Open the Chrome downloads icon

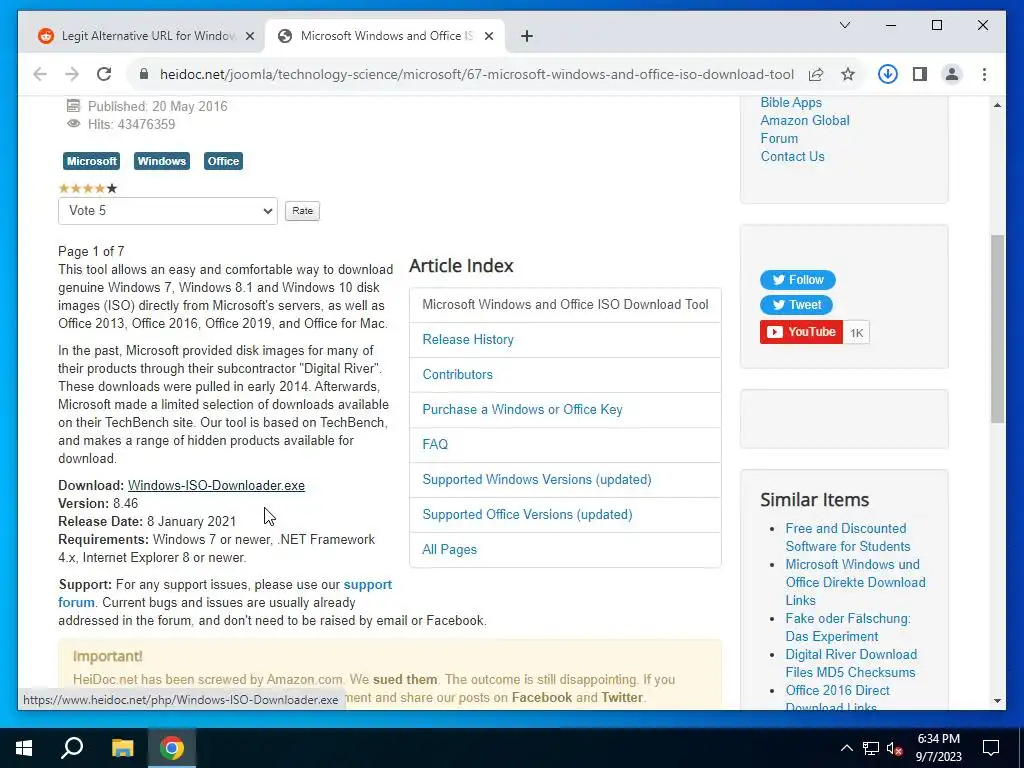pyautogui.click(x=888, y=74)
